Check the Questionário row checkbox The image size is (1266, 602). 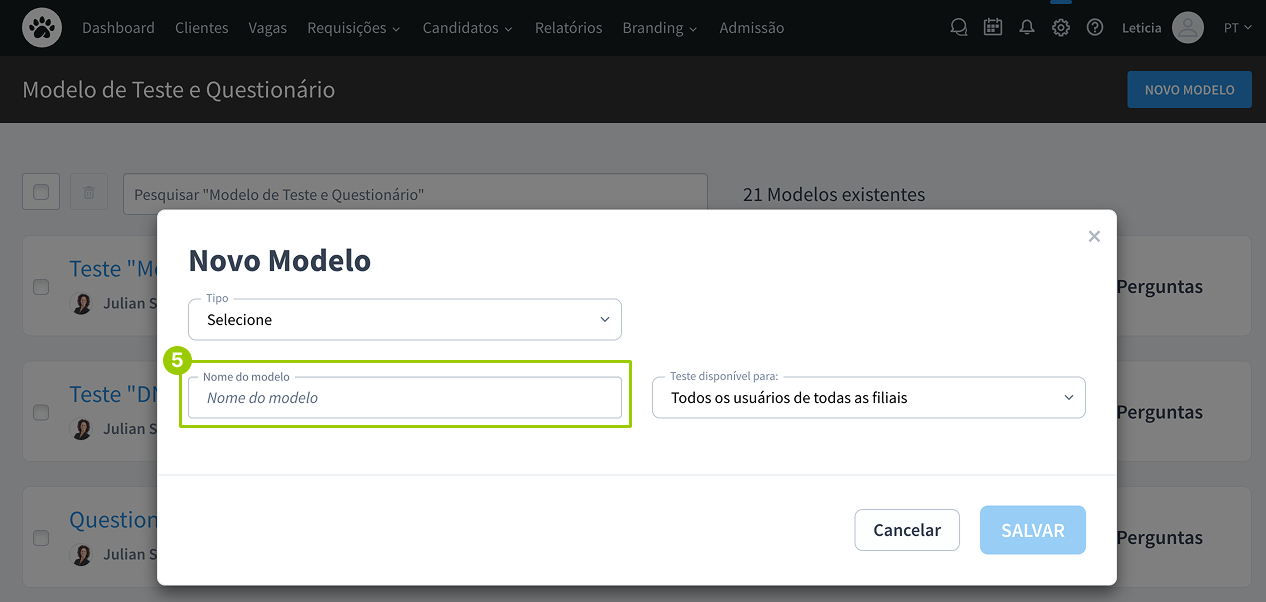click(41, 538)
